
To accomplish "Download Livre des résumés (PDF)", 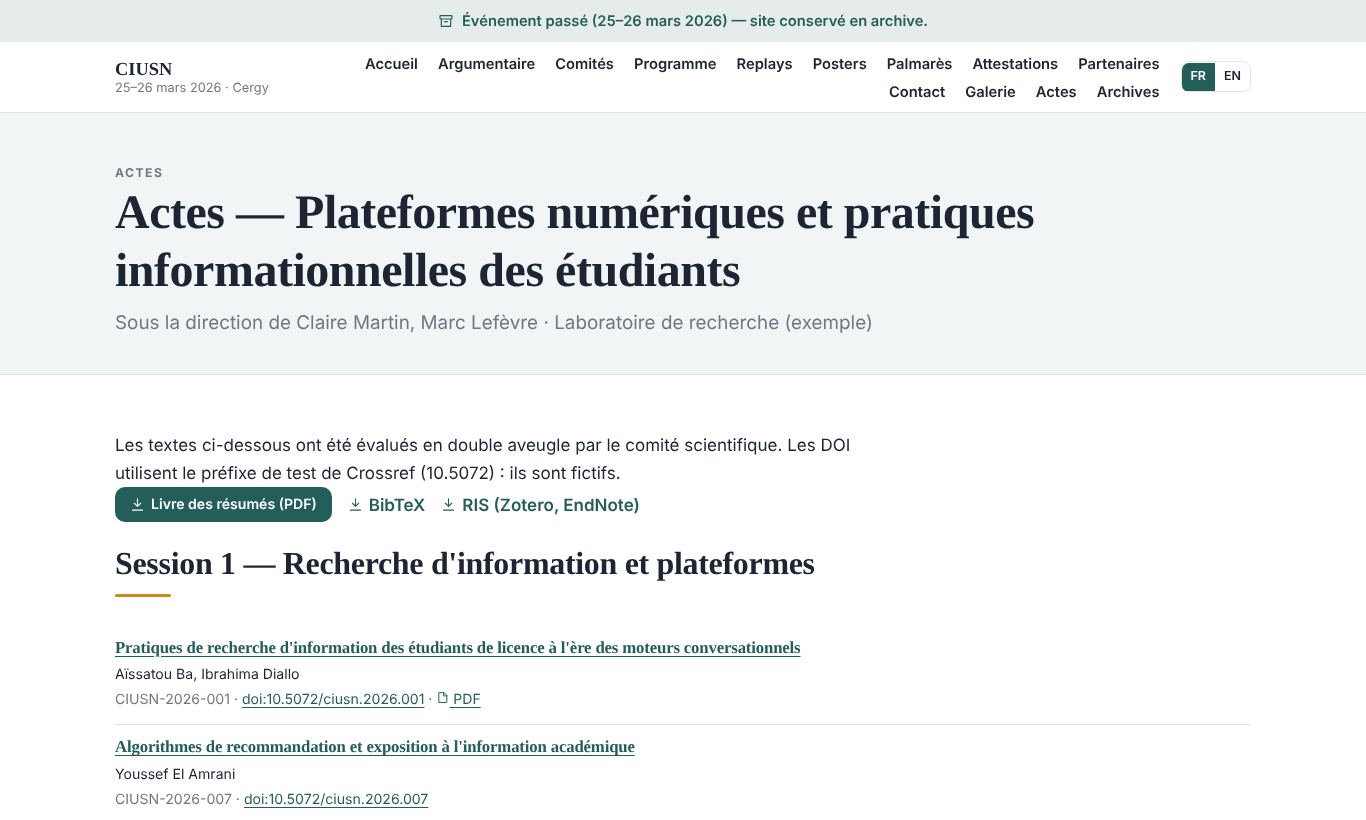I will 223,505.
